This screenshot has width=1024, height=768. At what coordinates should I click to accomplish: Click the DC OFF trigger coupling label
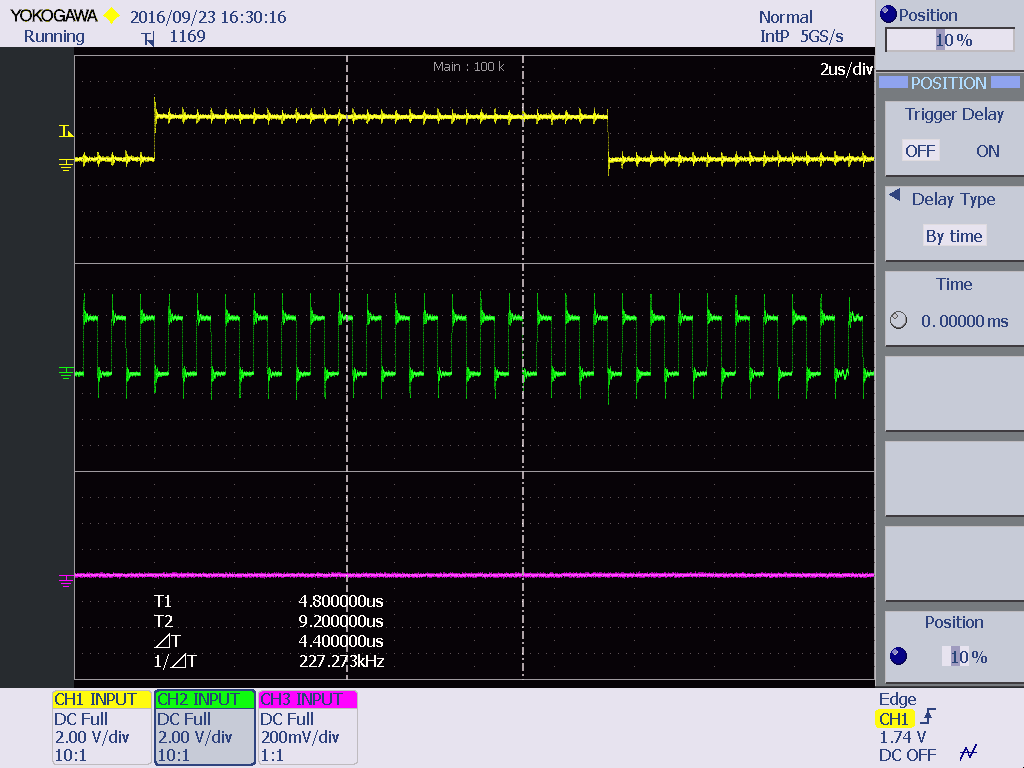click(x=907, y=756)
